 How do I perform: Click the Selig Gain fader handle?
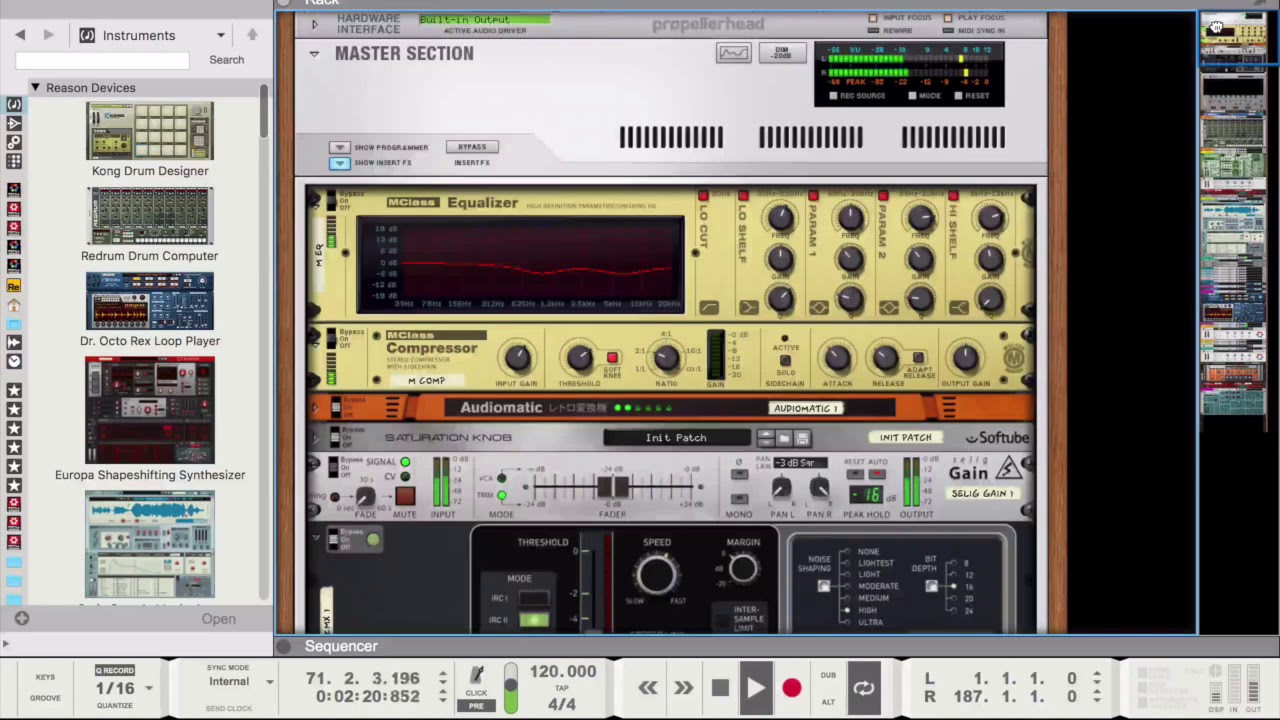coord(613,487)
